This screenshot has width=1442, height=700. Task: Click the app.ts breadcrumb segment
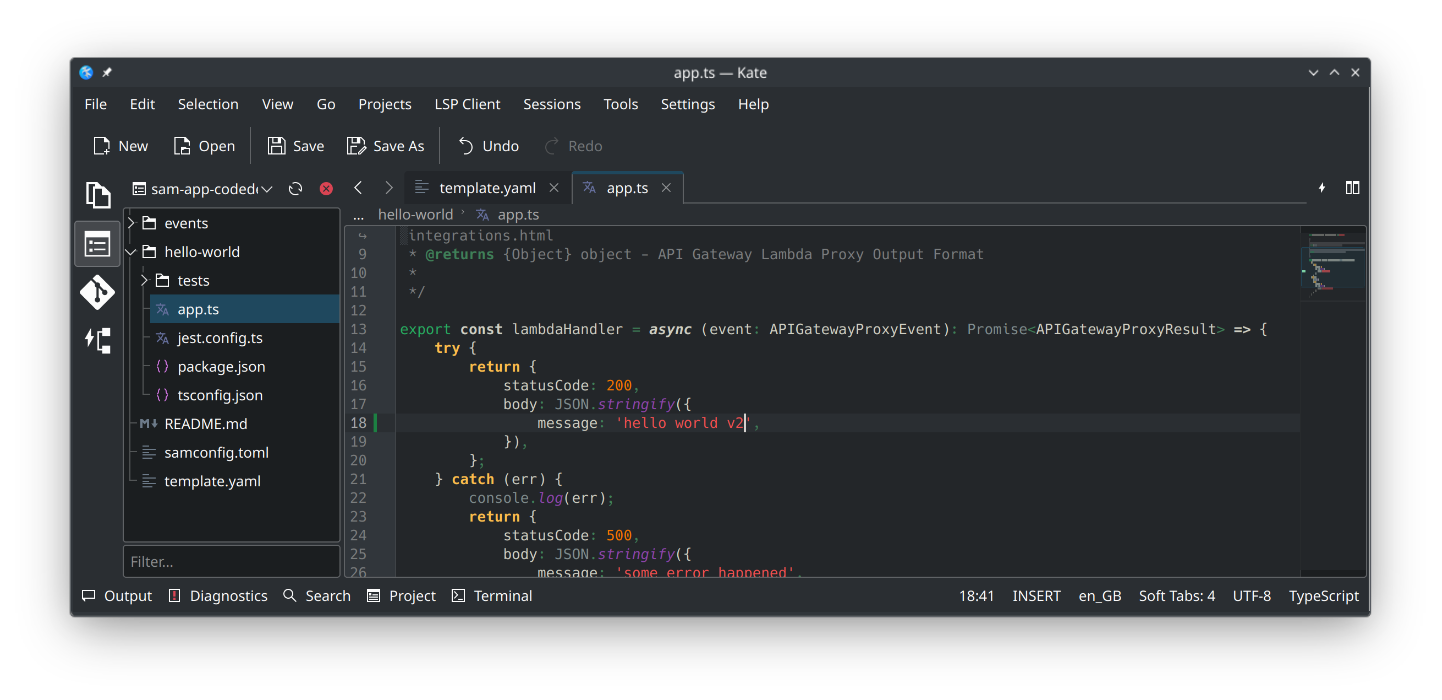click(x=508, y=215)
